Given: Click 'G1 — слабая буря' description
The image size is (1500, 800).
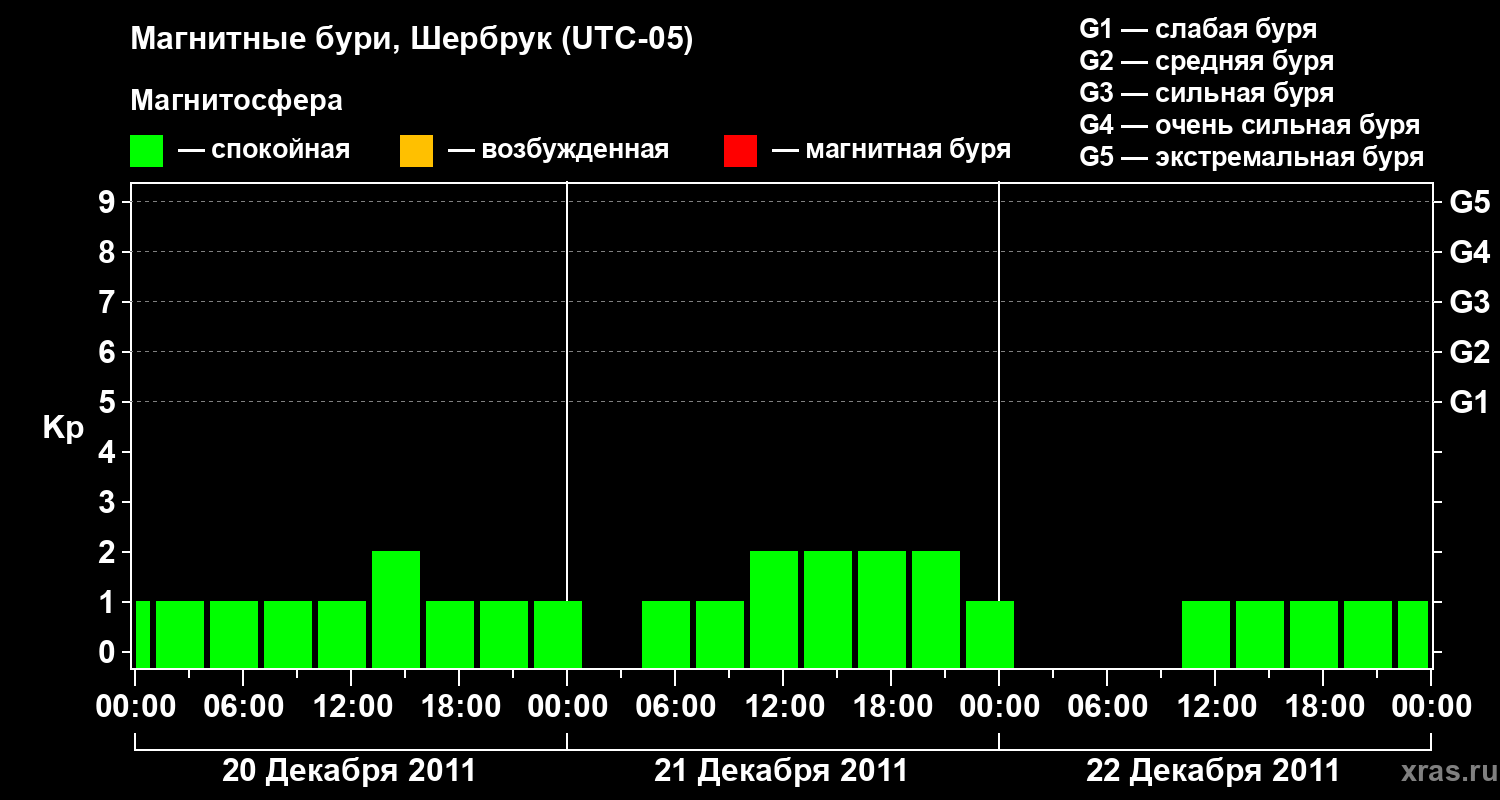Looking at the screenshot, I should coord(1198,29).
